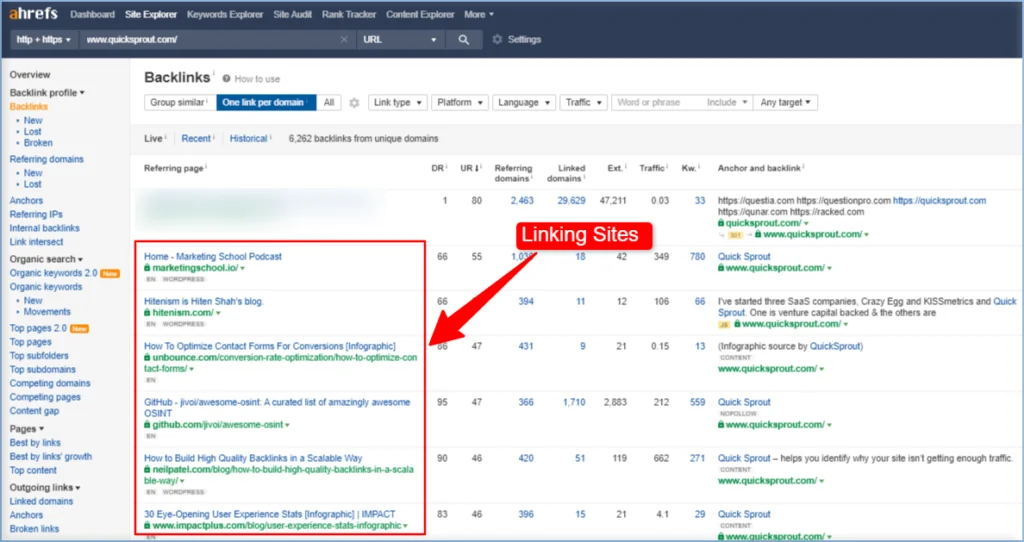Image resolution: width=1024 pixels, height=542 pixels.
Task: Open the http + https protocol dropdown
Action: 42,40
